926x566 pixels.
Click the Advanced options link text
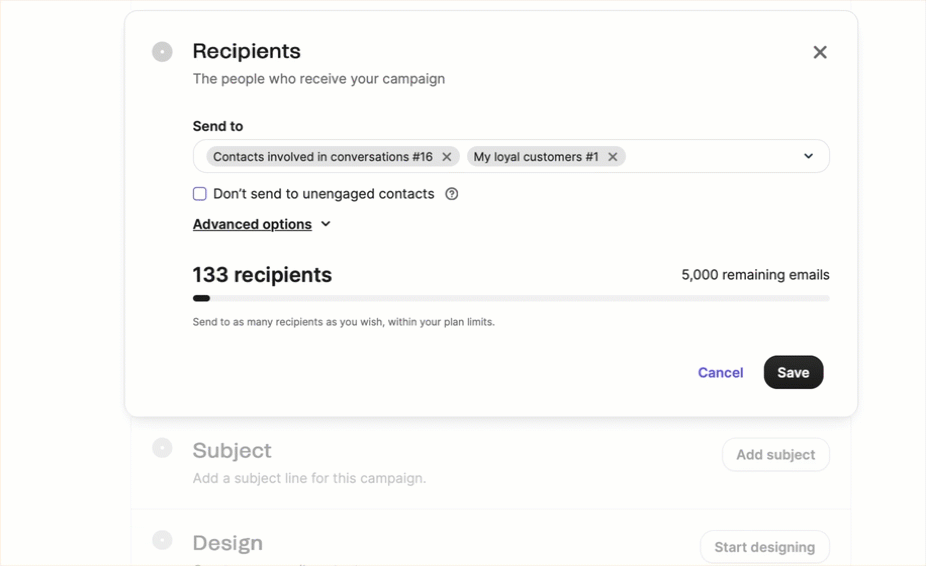[252, 225]
